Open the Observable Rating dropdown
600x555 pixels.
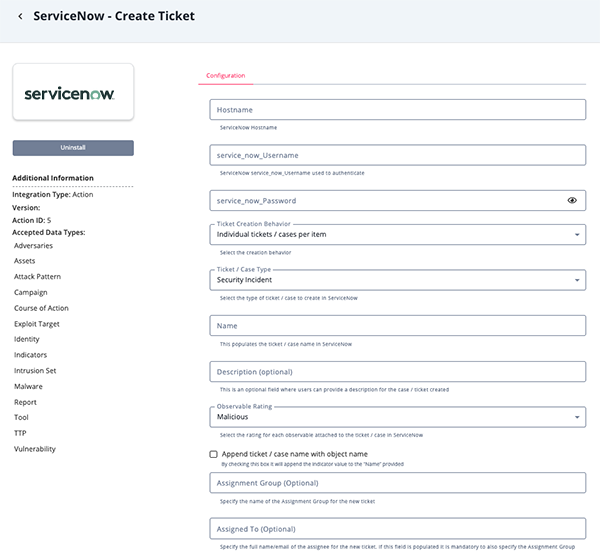tap(397, 417)
